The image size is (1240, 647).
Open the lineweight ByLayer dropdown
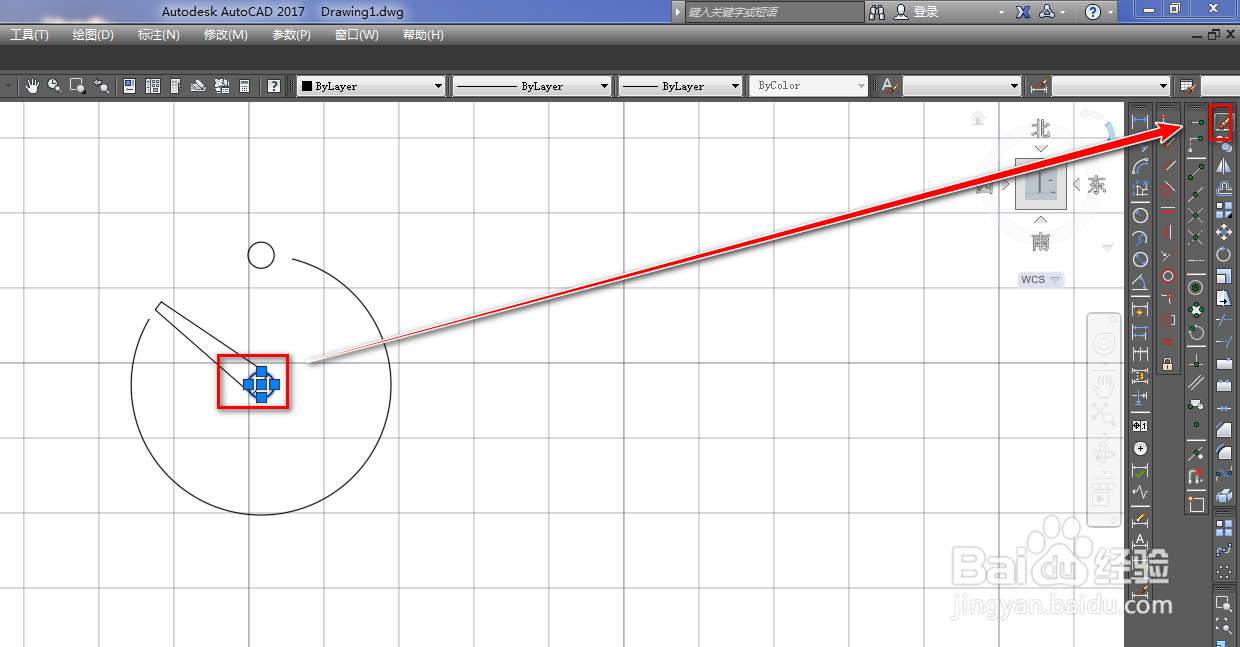pos(680,86)
